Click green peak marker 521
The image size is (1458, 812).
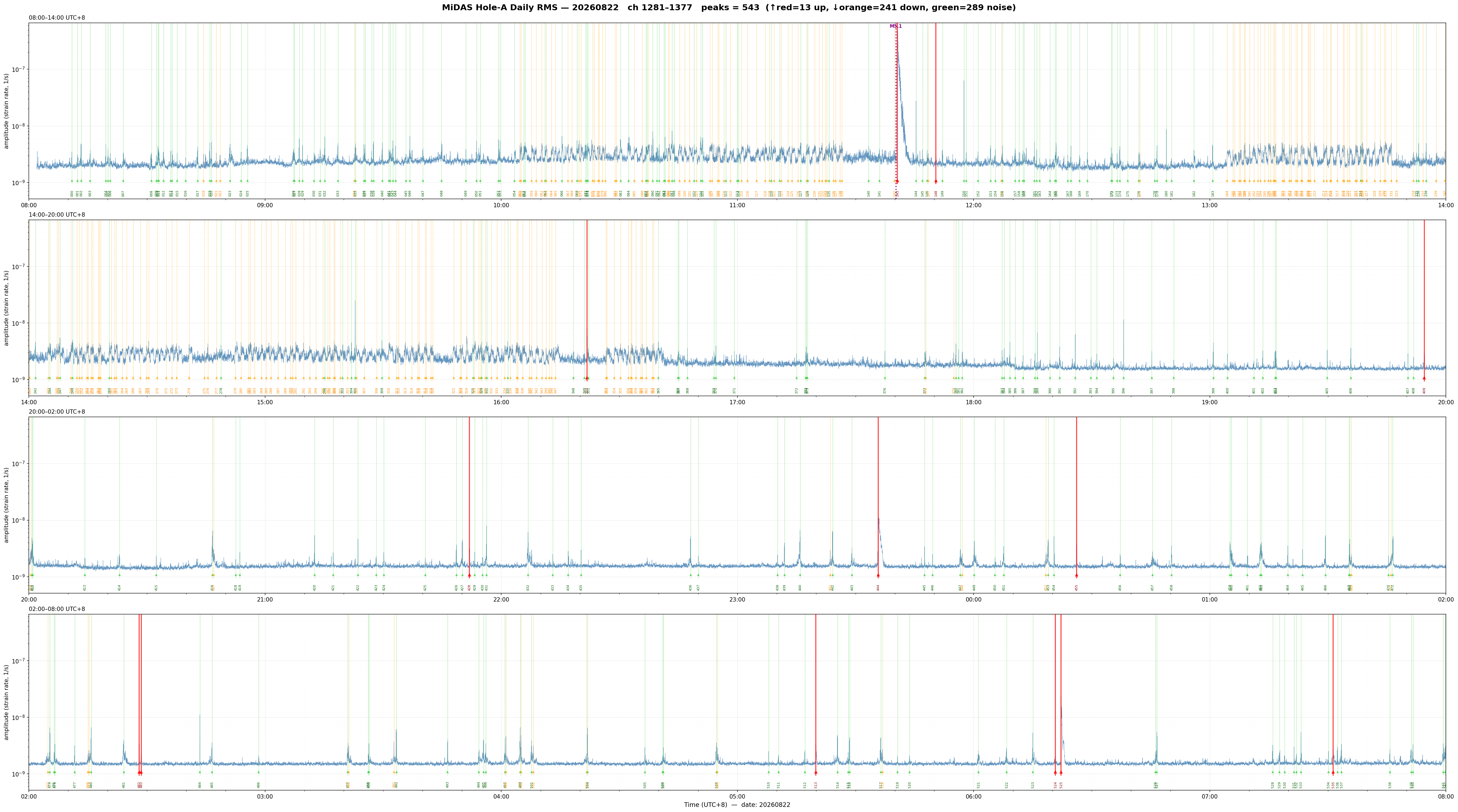978,772
